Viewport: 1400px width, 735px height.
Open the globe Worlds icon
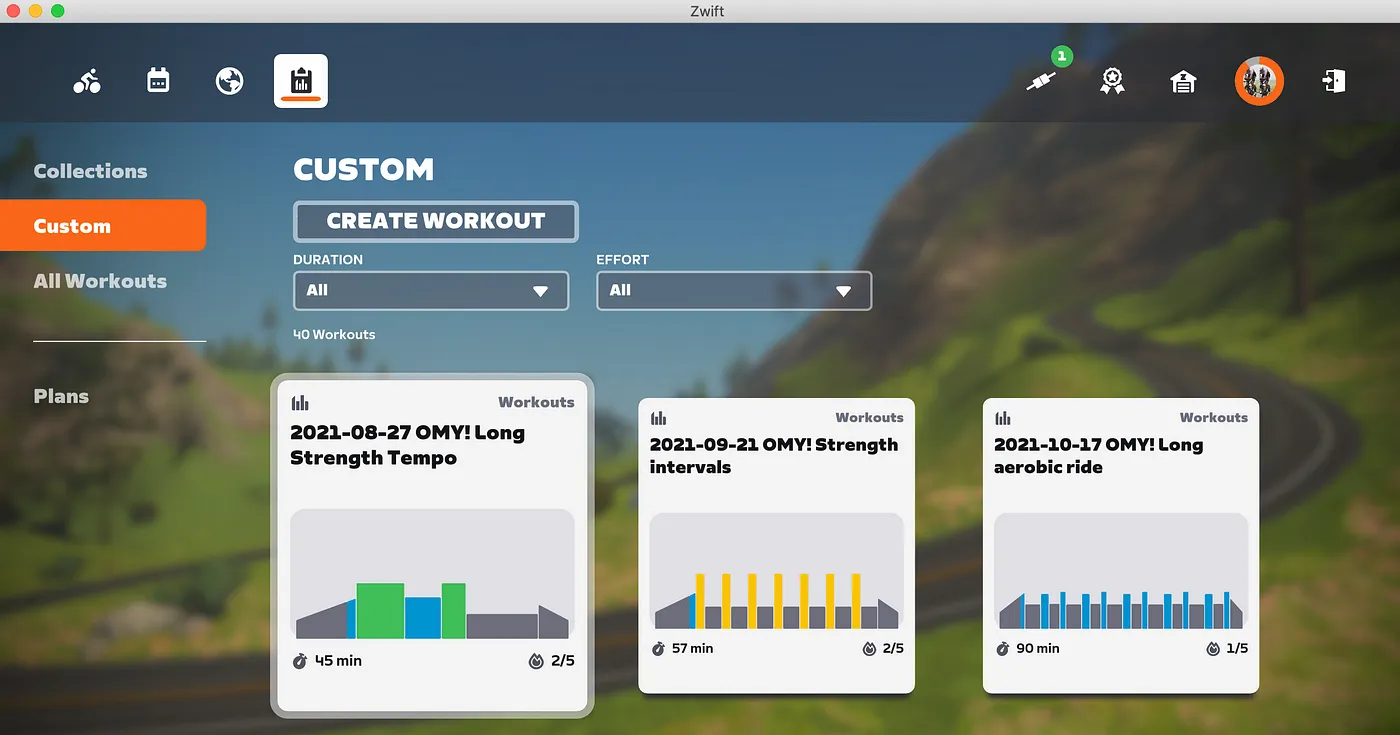[x=230, y=81]
